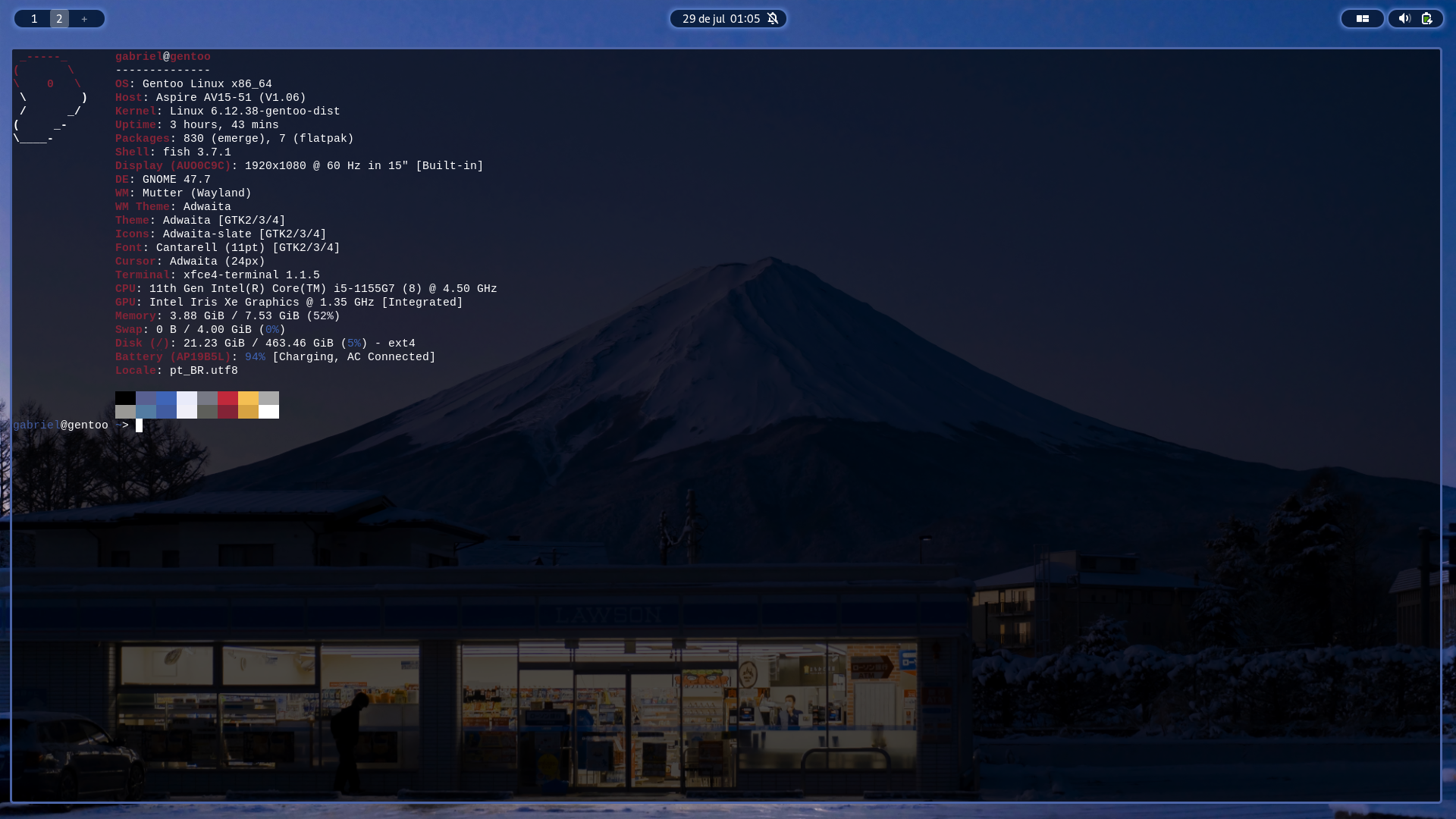Click the 'WM Theme: Adwaita' line
The image size is (1456, 819).
173,207
